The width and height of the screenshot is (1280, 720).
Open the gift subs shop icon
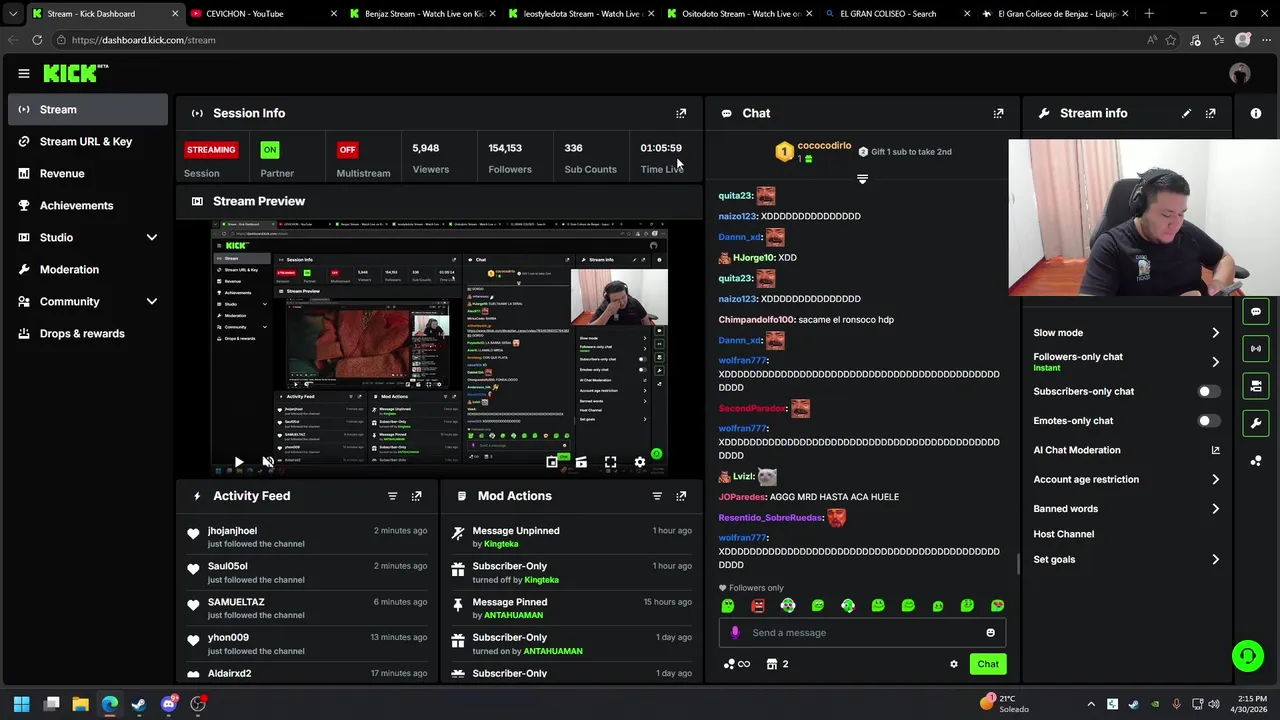(772, 664)
